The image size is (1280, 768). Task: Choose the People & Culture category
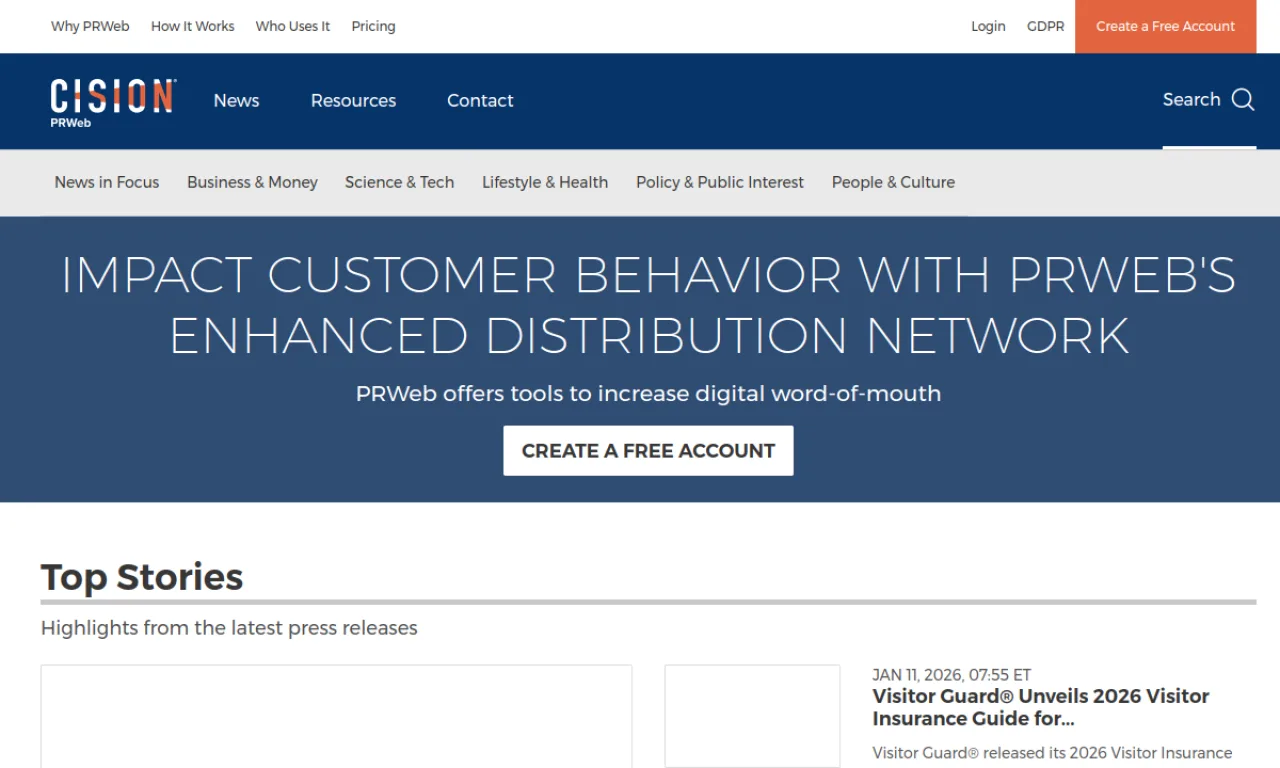[x=893, y=182]
